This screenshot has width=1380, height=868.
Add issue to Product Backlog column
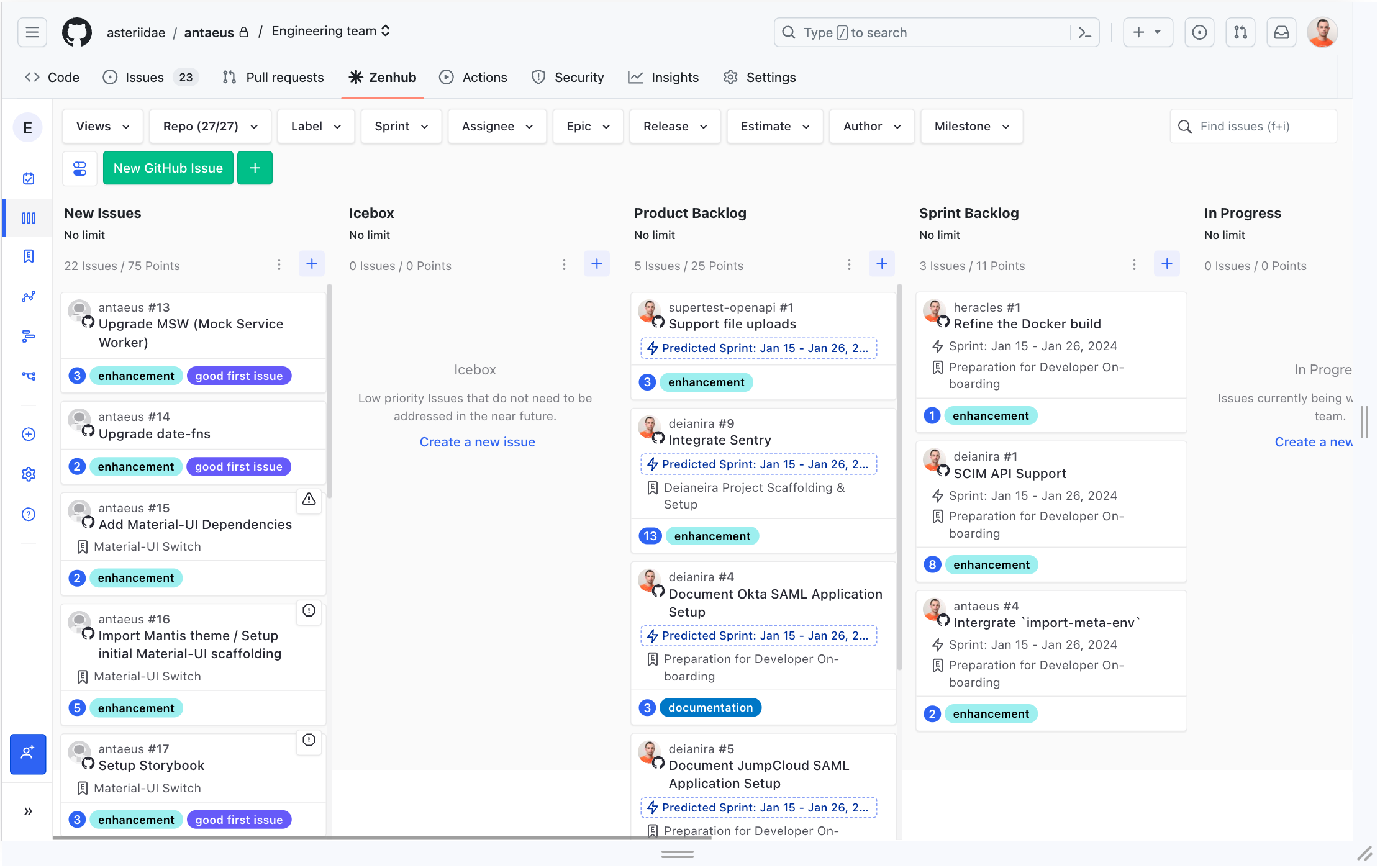(x=882, y=264)
